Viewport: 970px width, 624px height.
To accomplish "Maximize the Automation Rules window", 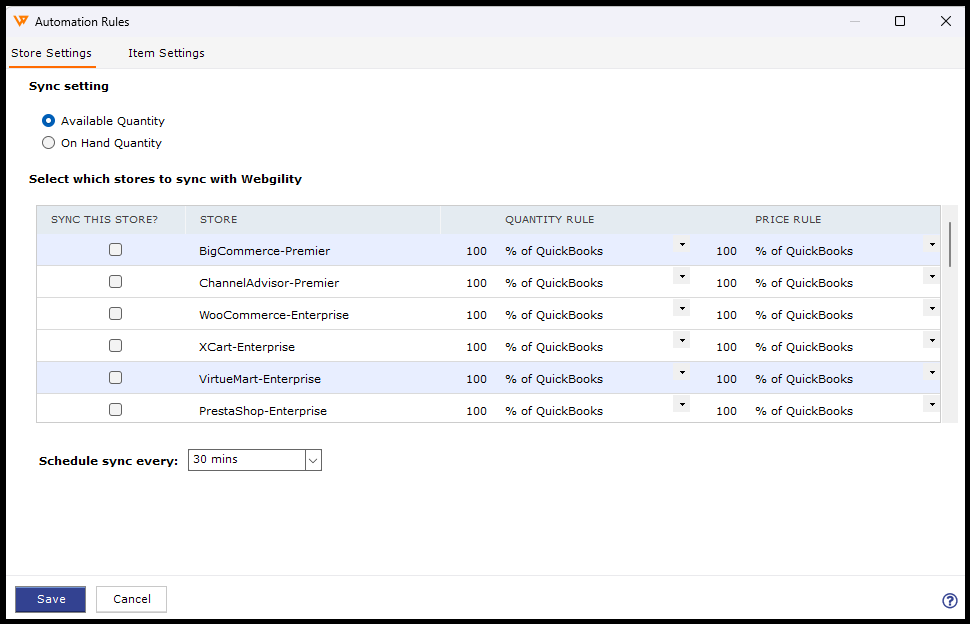I will coord(900,21).
